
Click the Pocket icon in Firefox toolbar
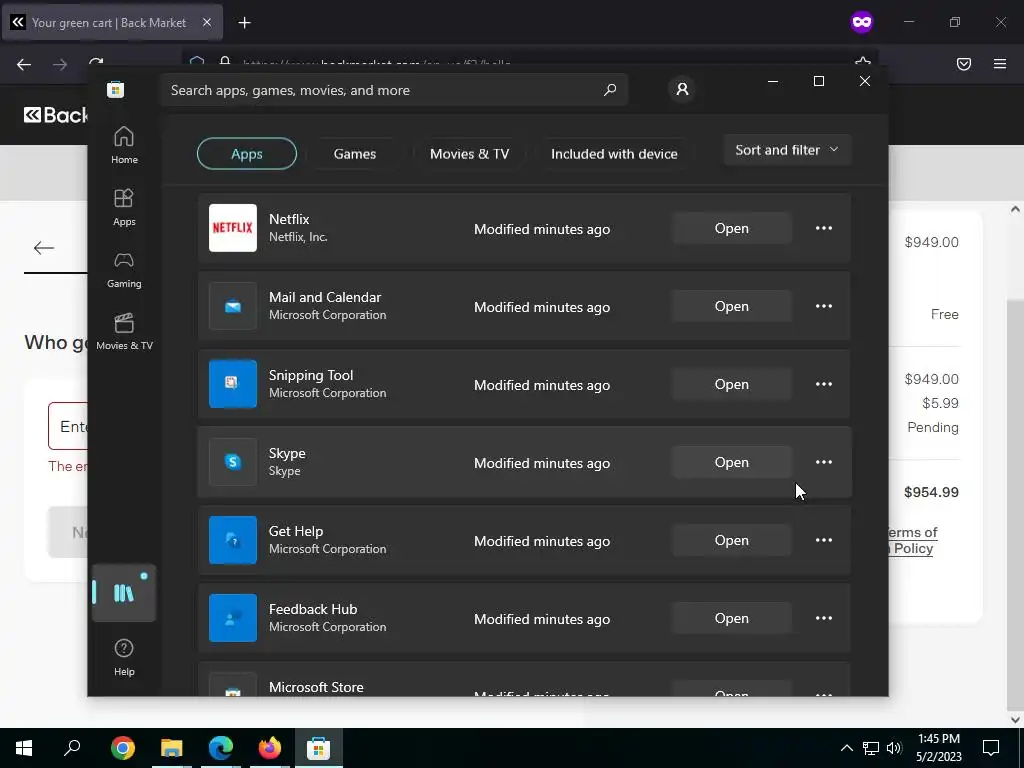[963, 64]
